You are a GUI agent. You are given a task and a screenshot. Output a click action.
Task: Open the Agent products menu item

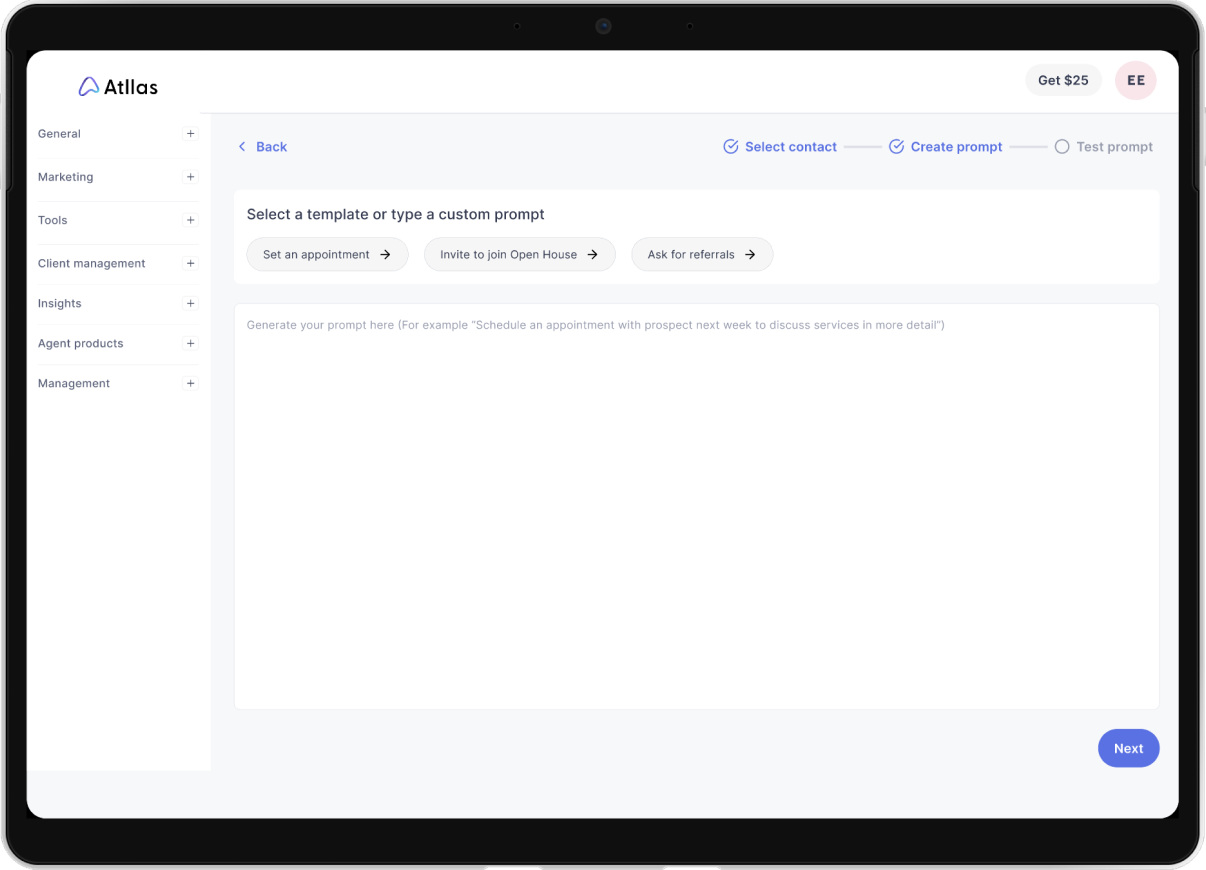coord(81,344)
